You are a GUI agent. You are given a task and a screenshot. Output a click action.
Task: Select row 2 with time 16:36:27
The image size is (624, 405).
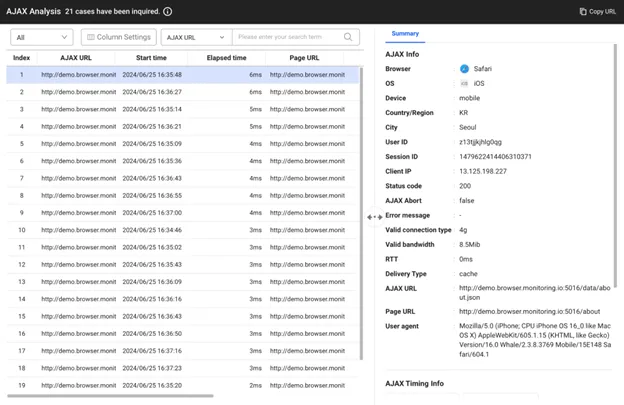point(182,92)
